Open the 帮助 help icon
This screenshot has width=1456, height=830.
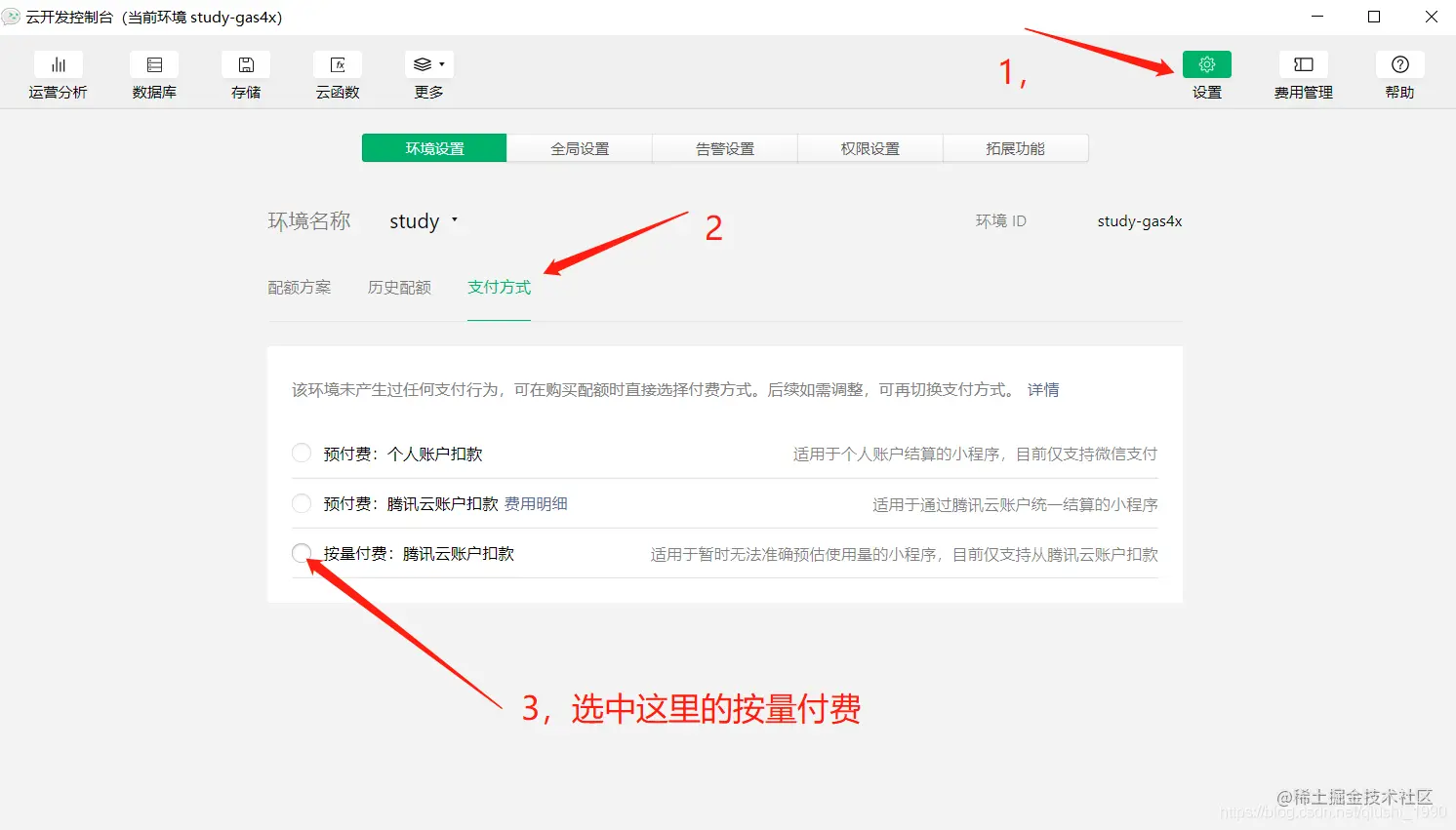[1400, 64]
